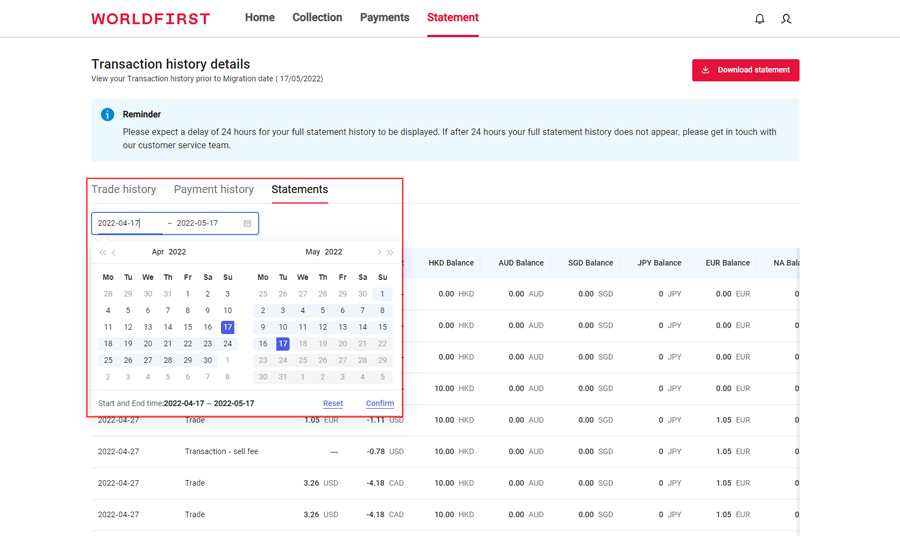Open the Payments menu item
This screenshot has width=900, height=536.
(x=385, y=18)
